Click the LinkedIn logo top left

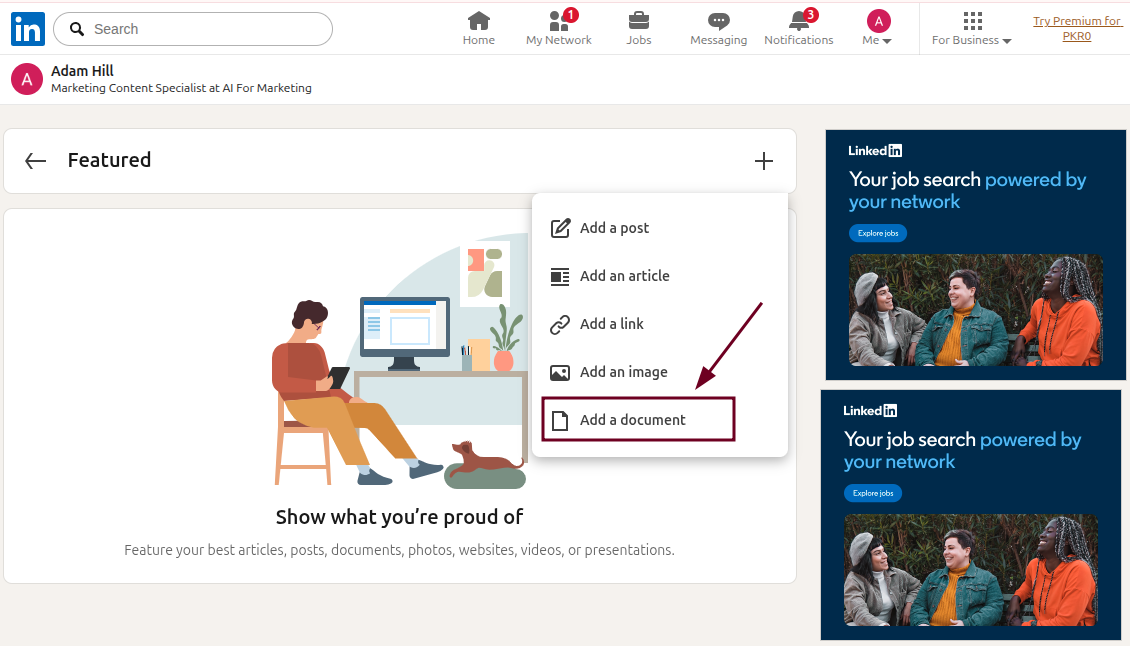pyautogui.click(x=27, y=28)
